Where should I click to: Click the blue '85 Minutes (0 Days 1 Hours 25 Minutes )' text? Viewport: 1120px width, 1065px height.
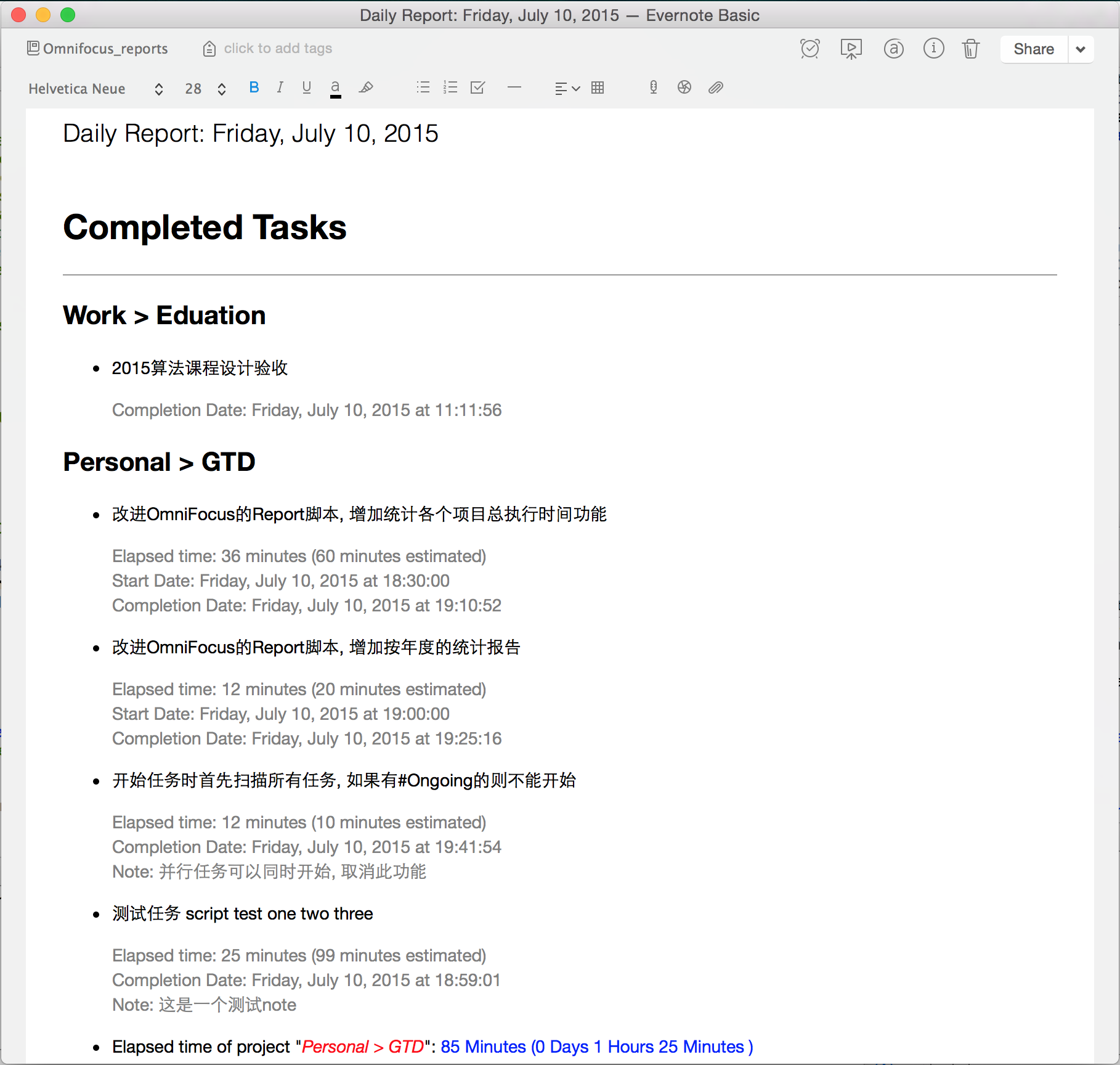click(x=597, y=1047)
